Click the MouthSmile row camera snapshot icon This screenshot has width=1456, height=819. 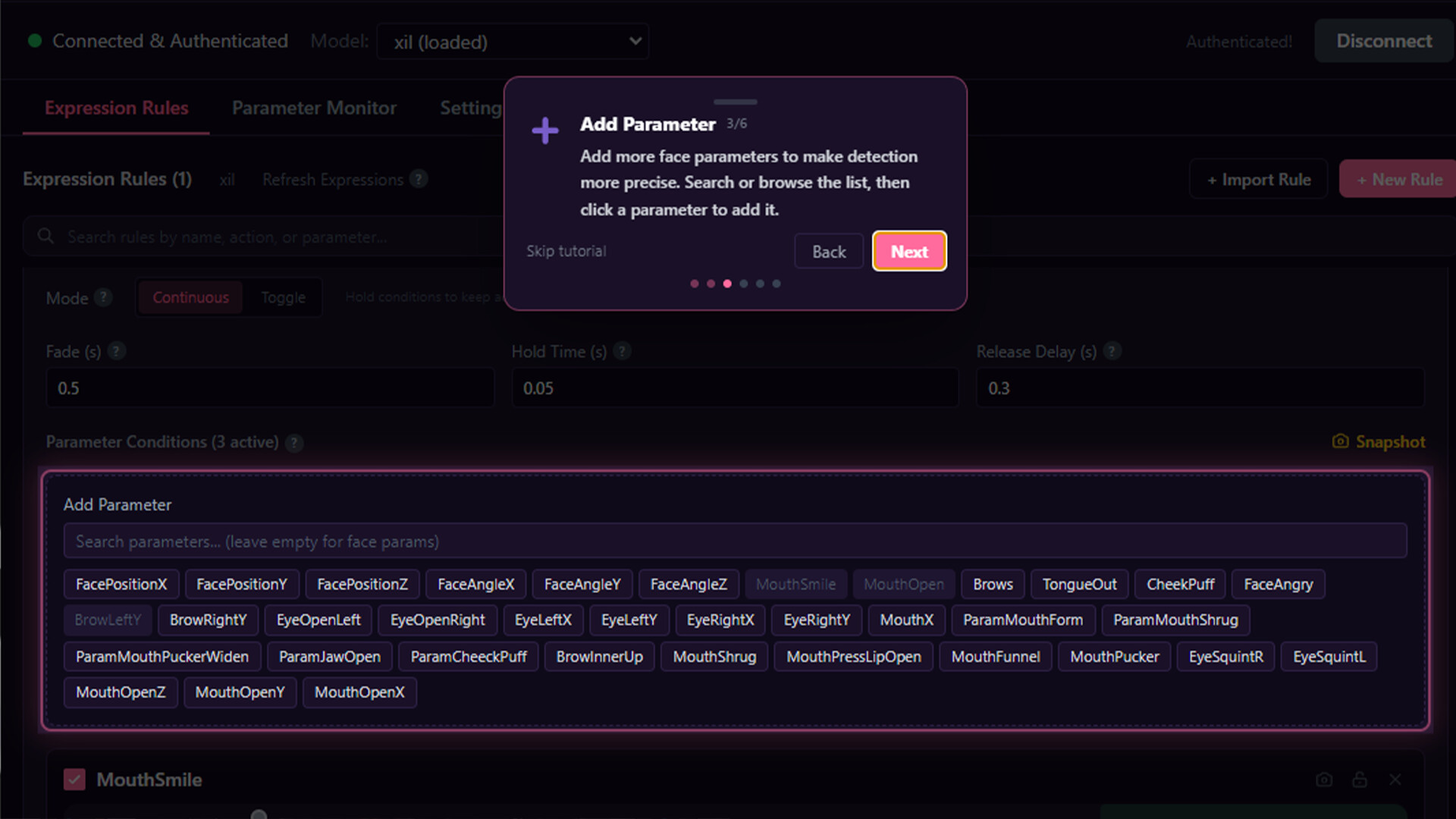(1324, 780)
